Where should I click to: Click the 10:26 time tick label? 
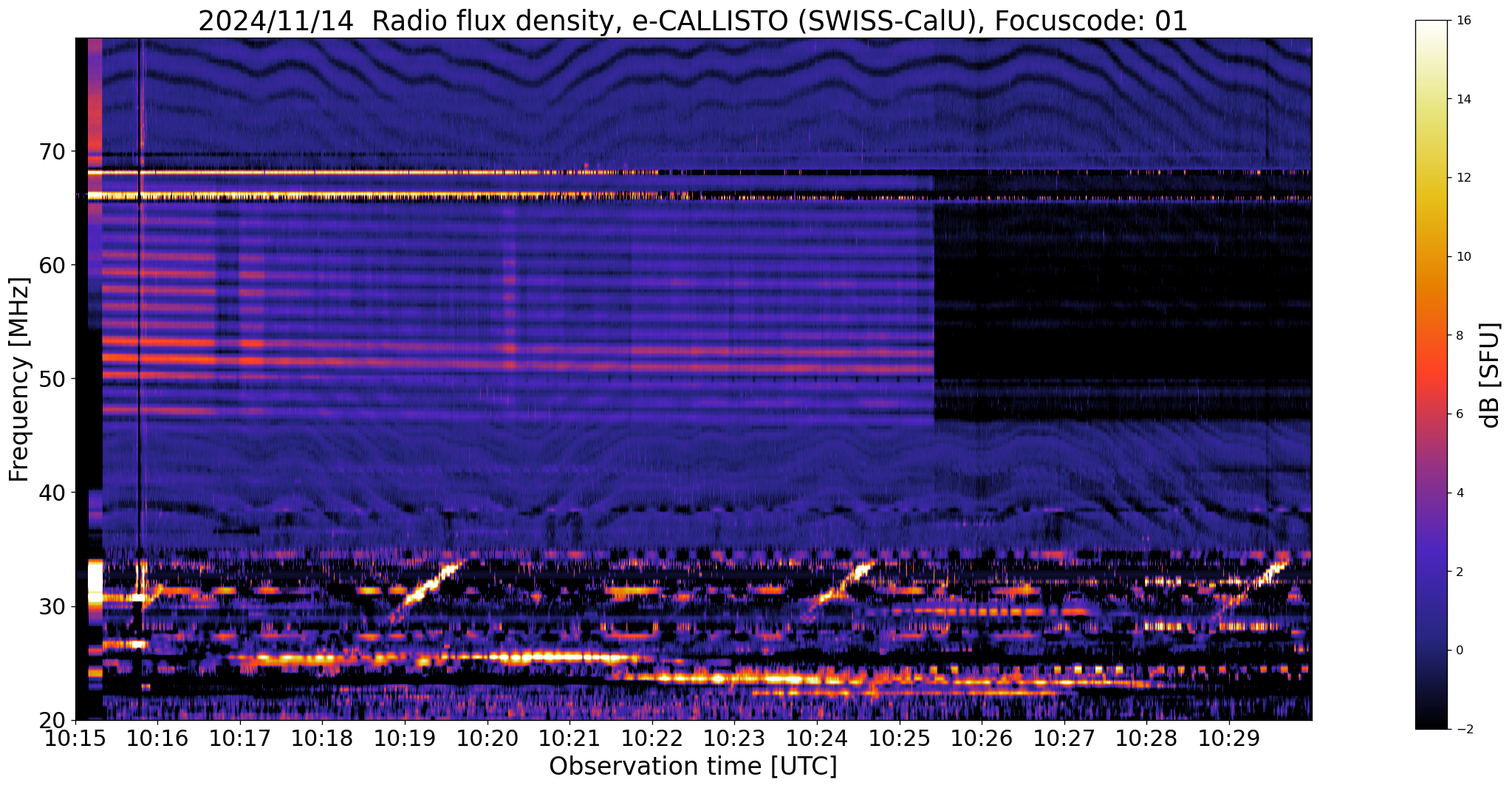tap(982, 739)
